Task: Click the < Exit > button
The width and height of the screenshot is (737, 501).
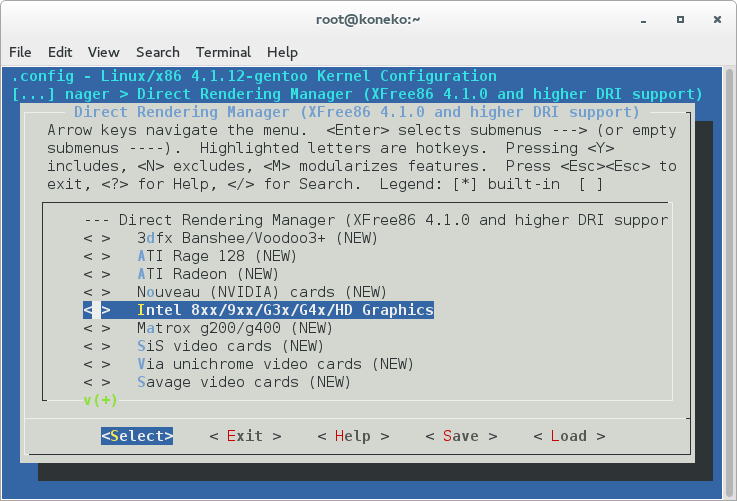Action: (245, 436)
